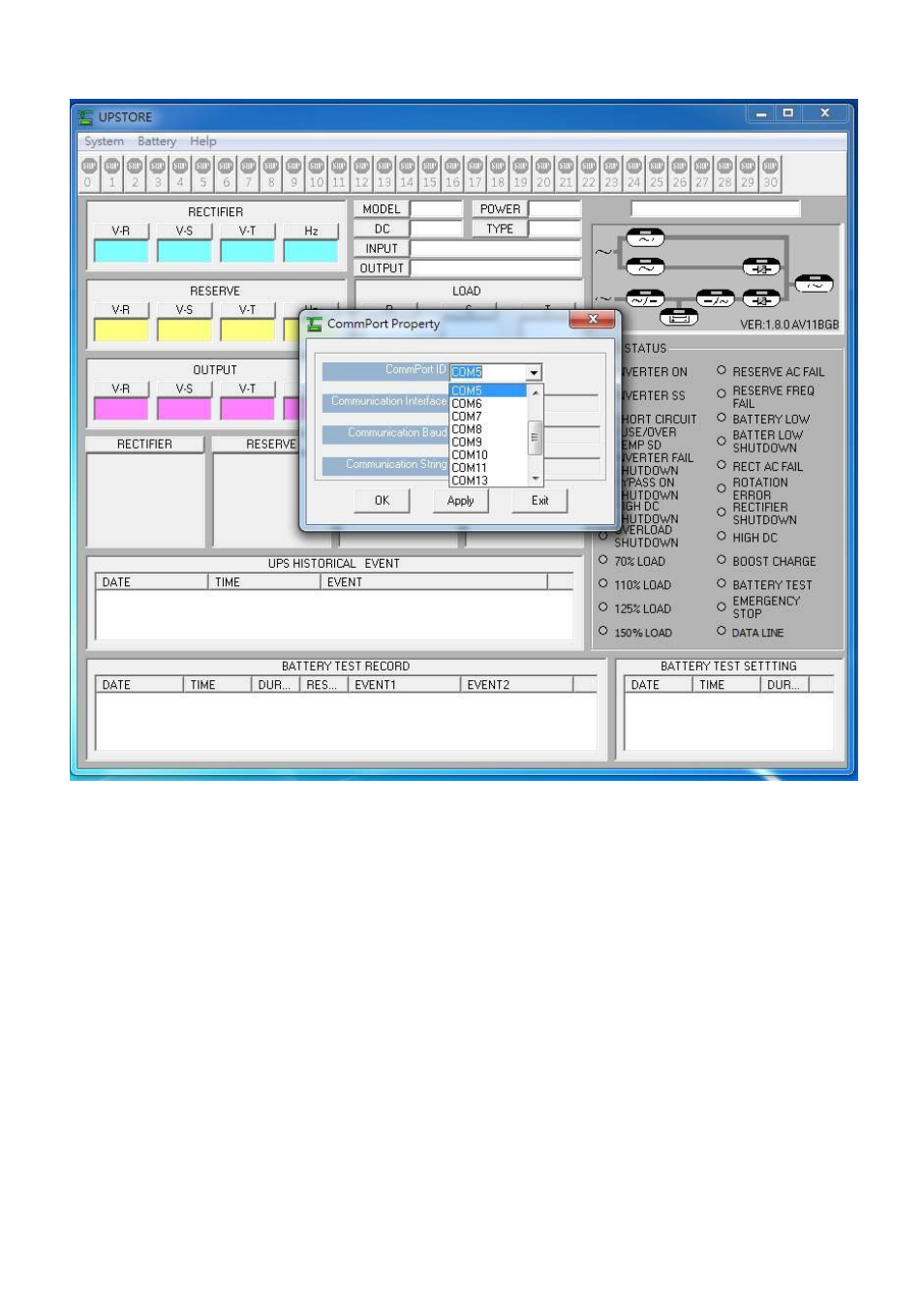Image resolution: width=924 pixels, height=1307 pixels.
Task: Click the RECTIFIER panel header below OUTPUT
Action: (144, 444)
